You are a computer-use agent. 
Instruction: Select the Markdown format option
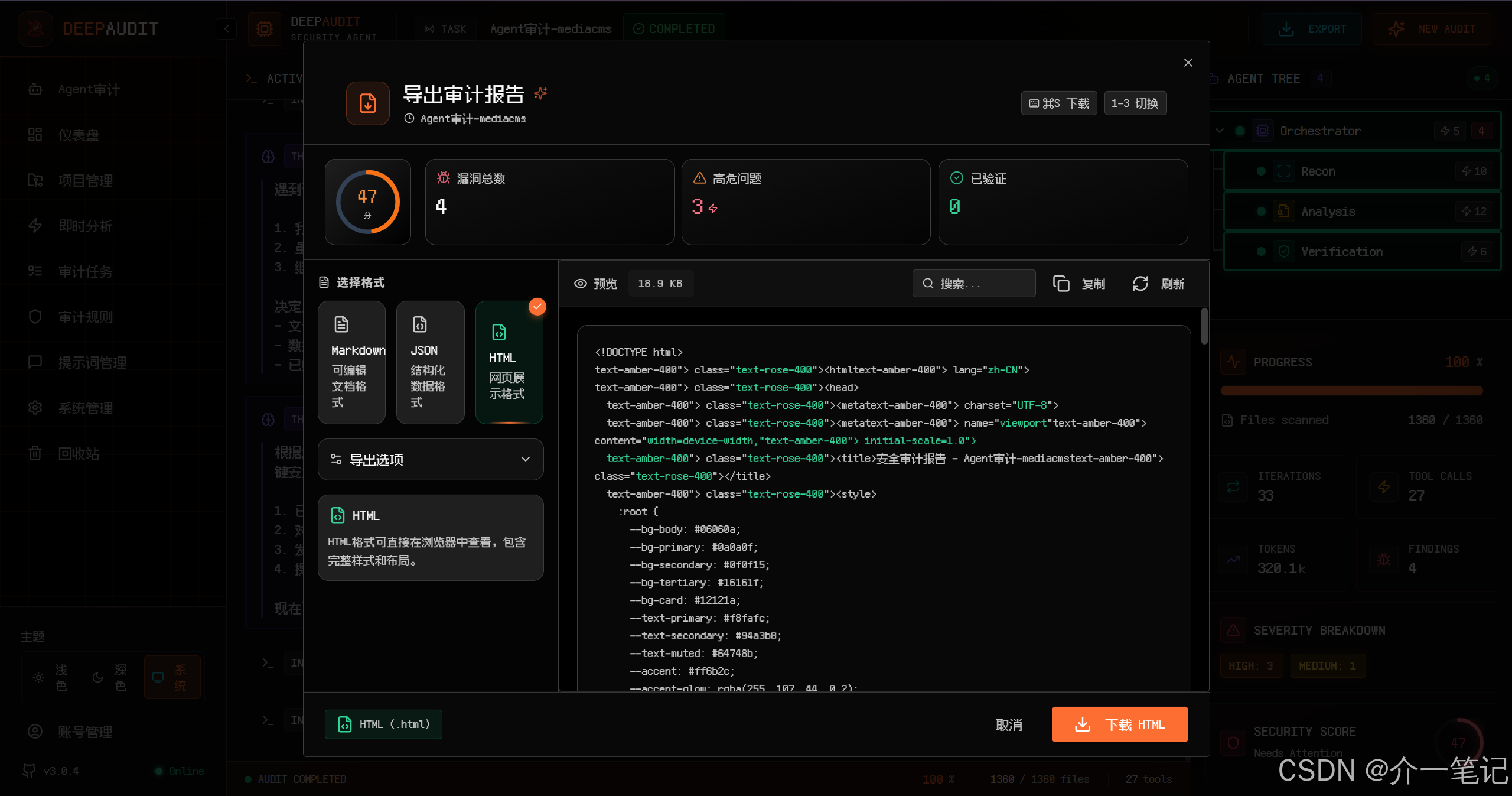click(x=351, y=362)
